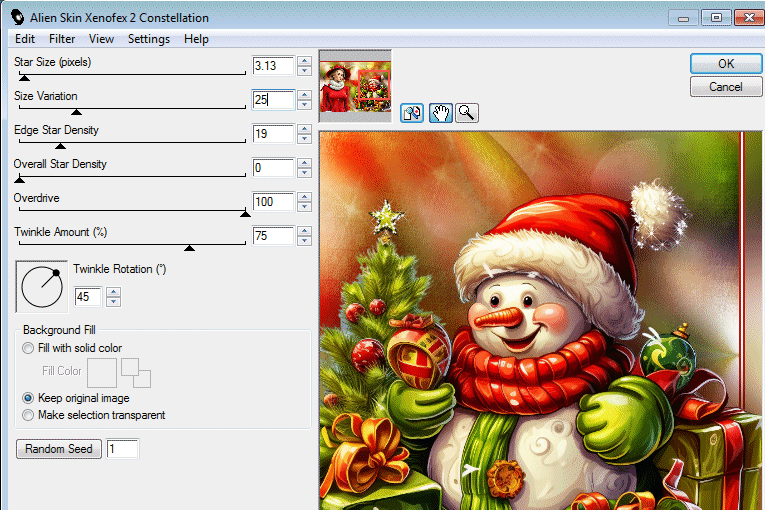765x510 pixels.
Task: Increase Overall Star Density with up arrow
Action: [x=304, y=163]
